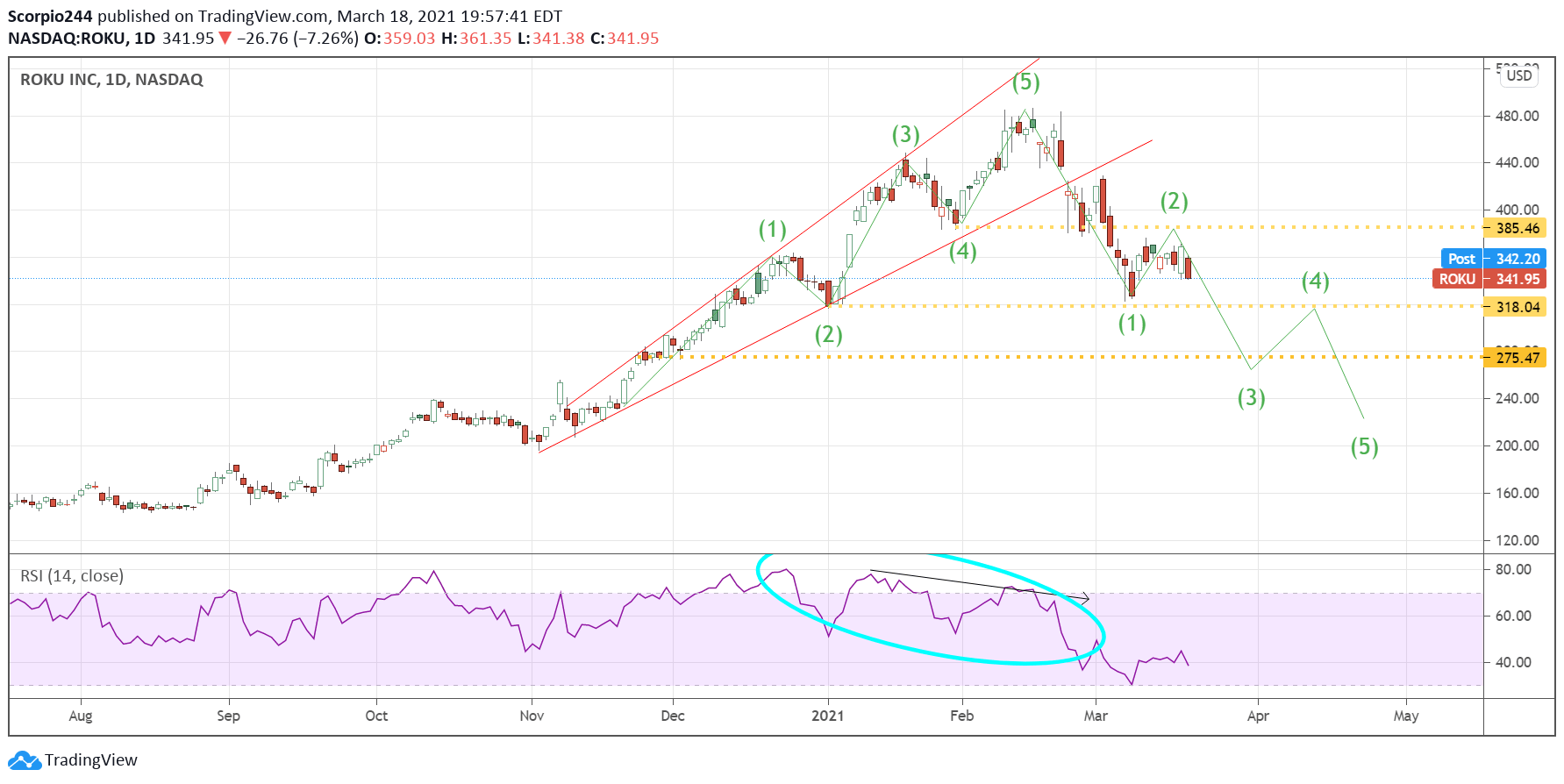Click the Mar label on time axis
Image resolution: width=1564 pixels, height=784 pixels.
[1096, 716]
